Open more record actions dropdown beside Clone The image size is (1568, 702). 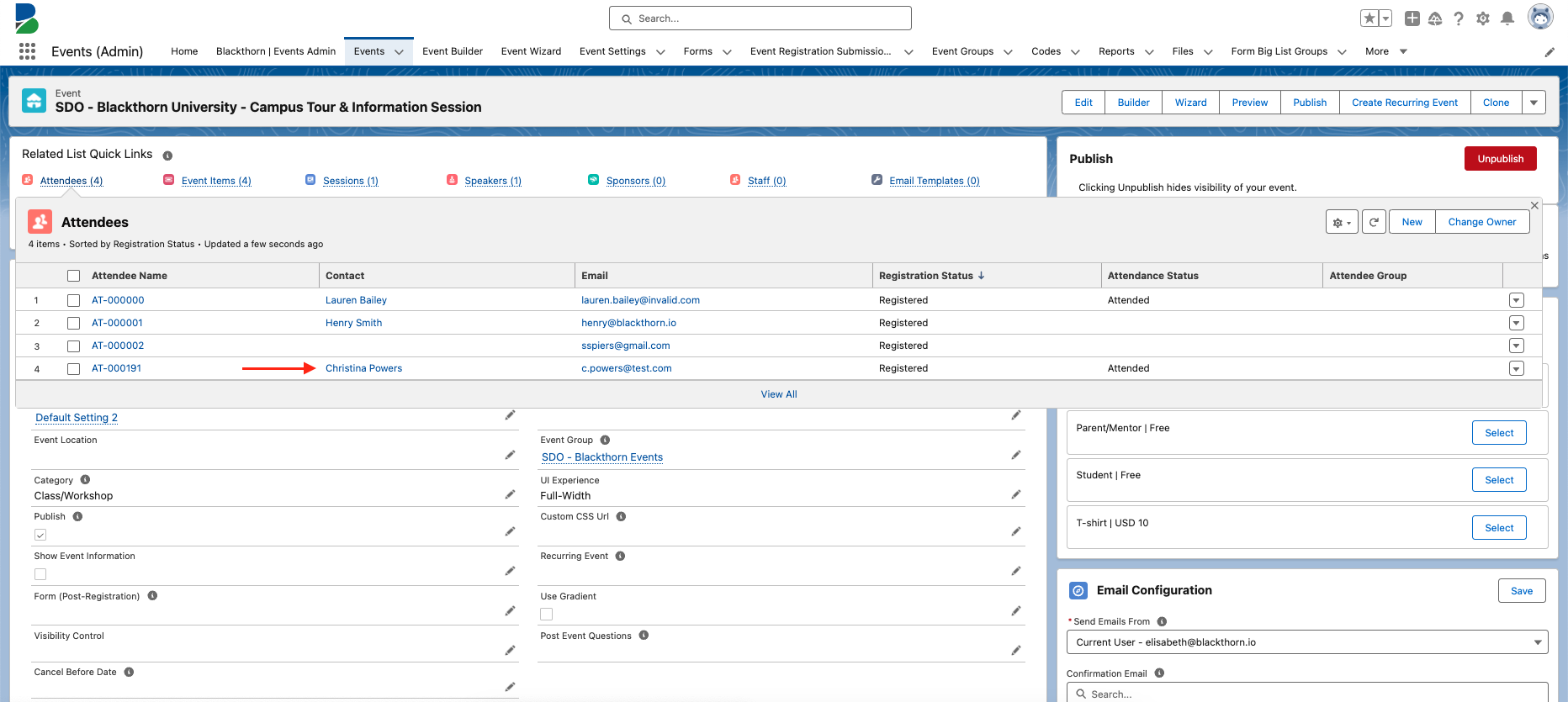(x=1534, y=103)
